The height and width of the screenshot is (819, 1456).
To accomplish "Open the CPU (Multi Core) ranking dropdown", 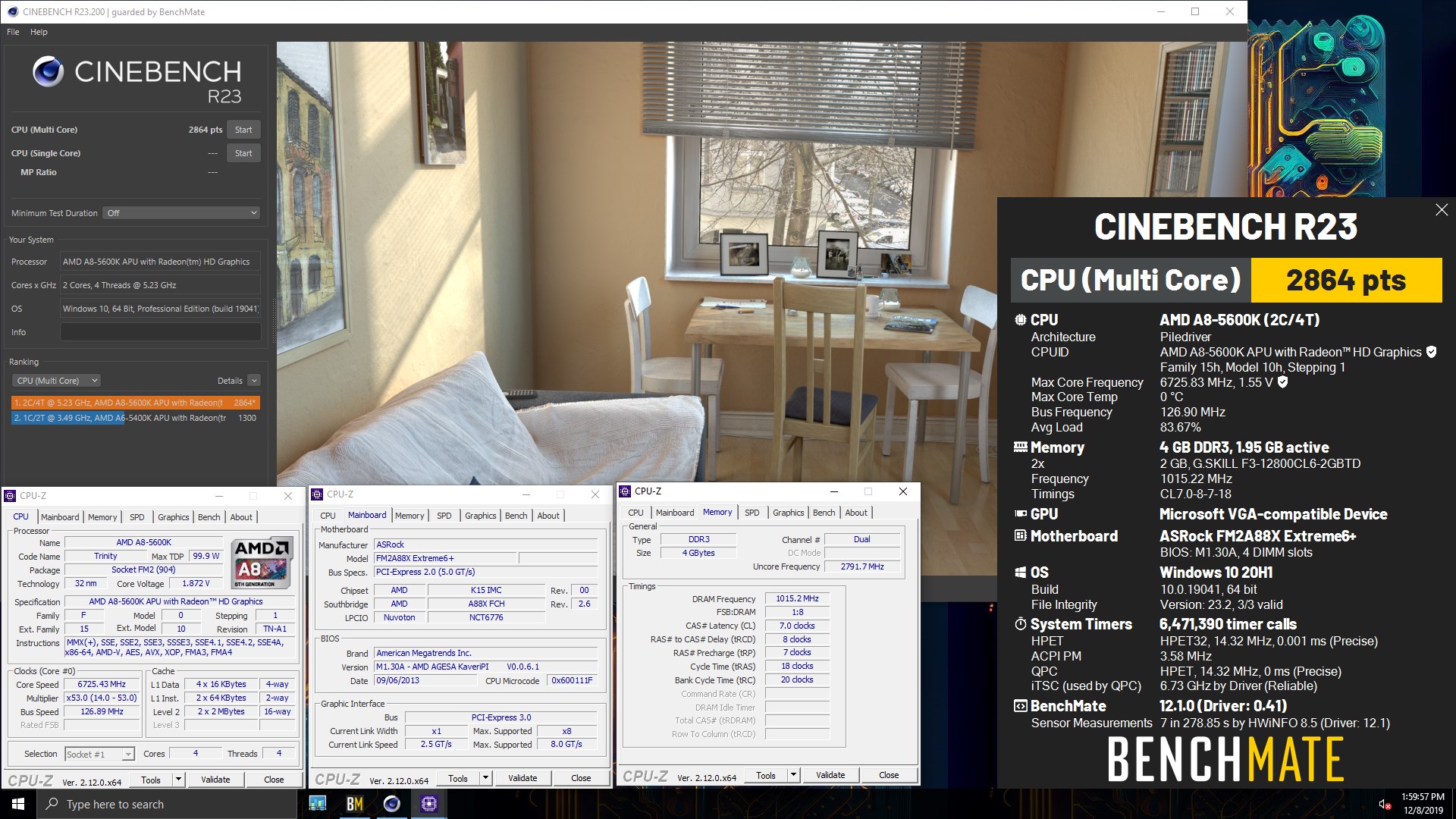I will [x=56, y=381].
